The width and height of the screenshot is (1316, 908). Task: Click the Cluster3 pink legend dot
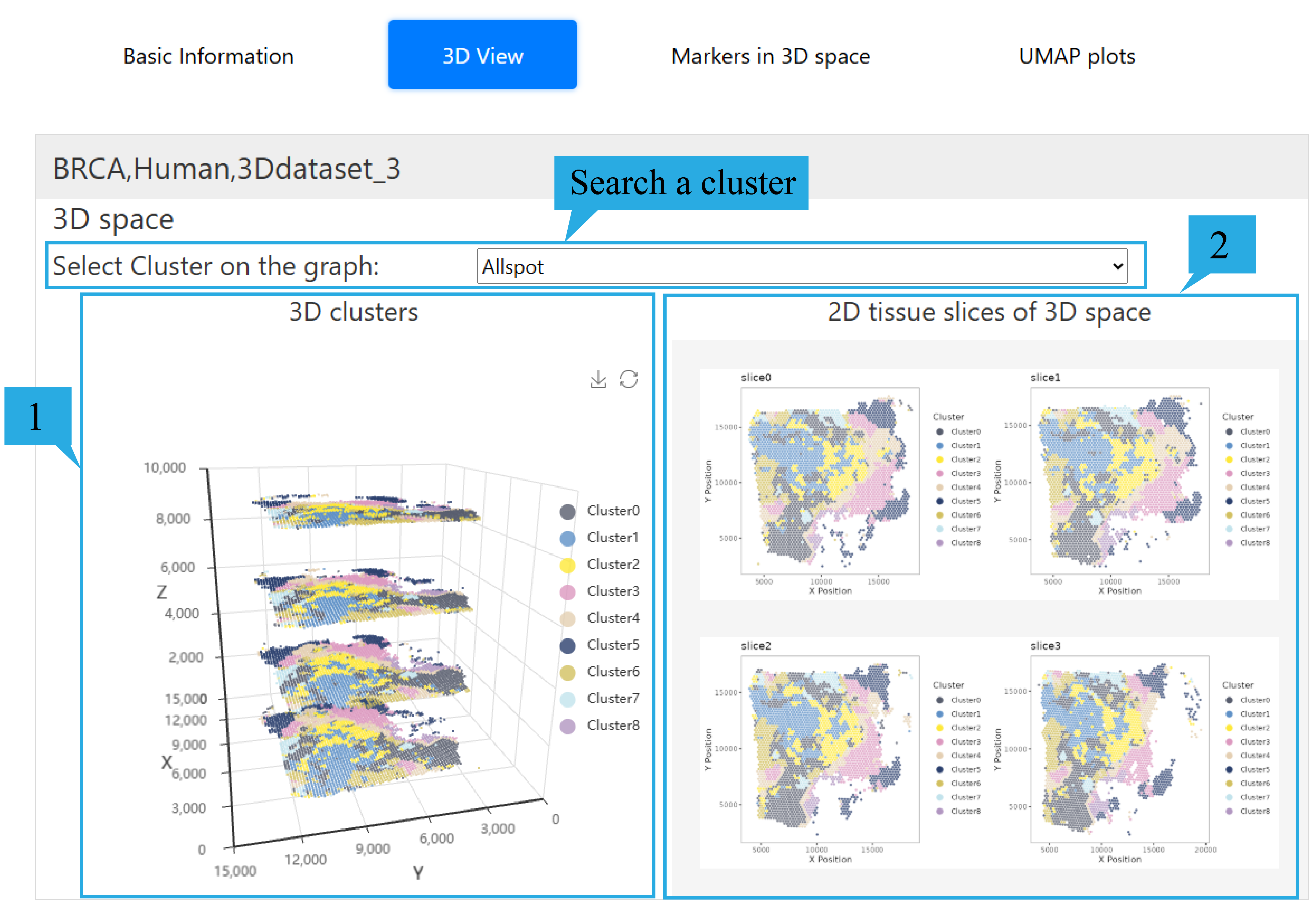(567, 592)
